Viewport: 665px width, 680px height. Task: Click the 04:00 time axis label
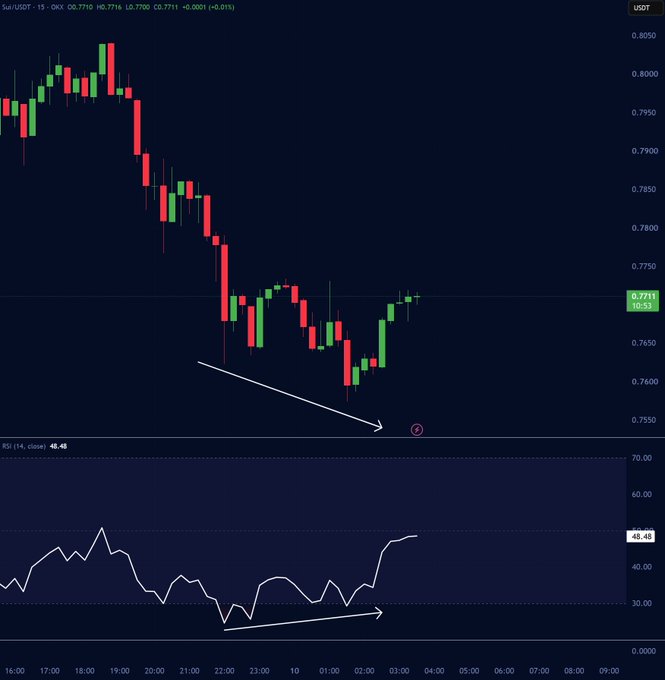click(434, 671)
